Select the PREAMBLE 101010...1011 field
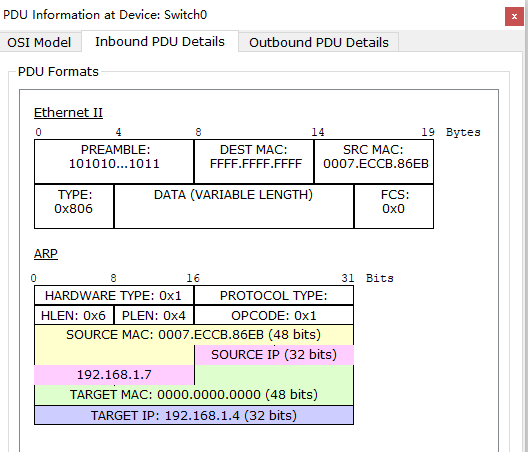This screenshot has width=528, height=452. point(114,162)
